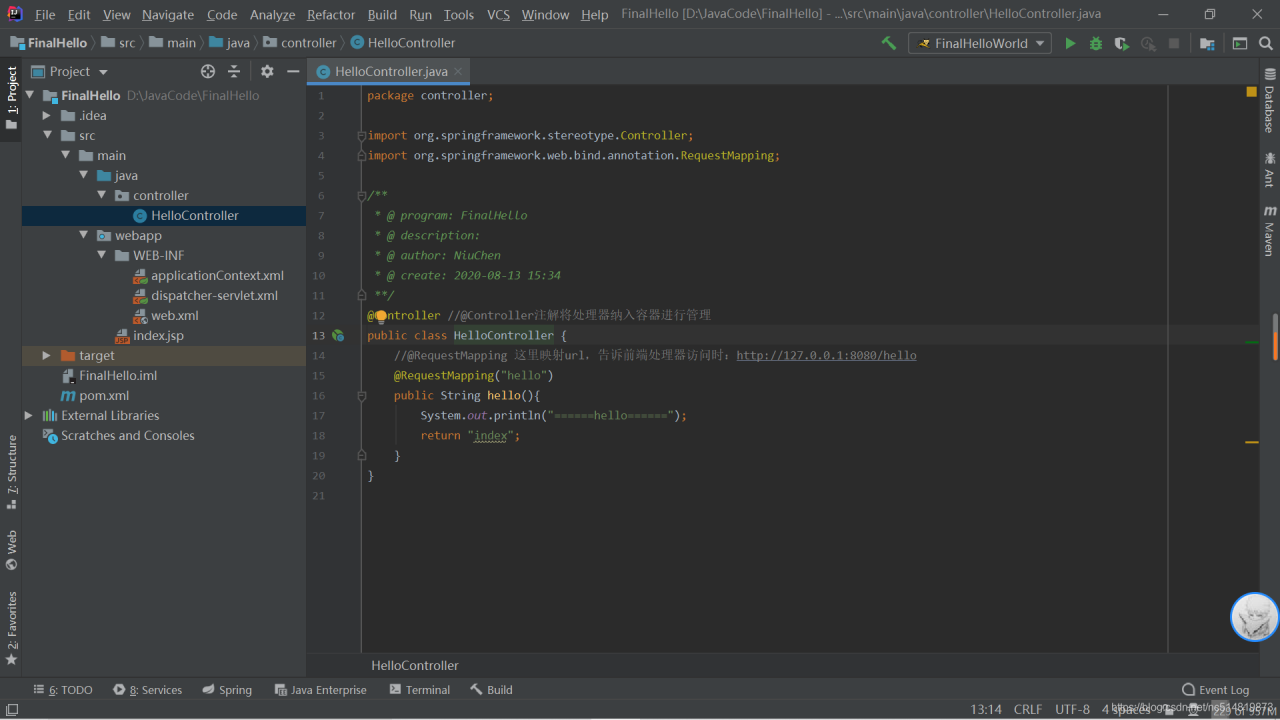Expand the .idea folder
1280x720 pixels.
pos(46,115)
